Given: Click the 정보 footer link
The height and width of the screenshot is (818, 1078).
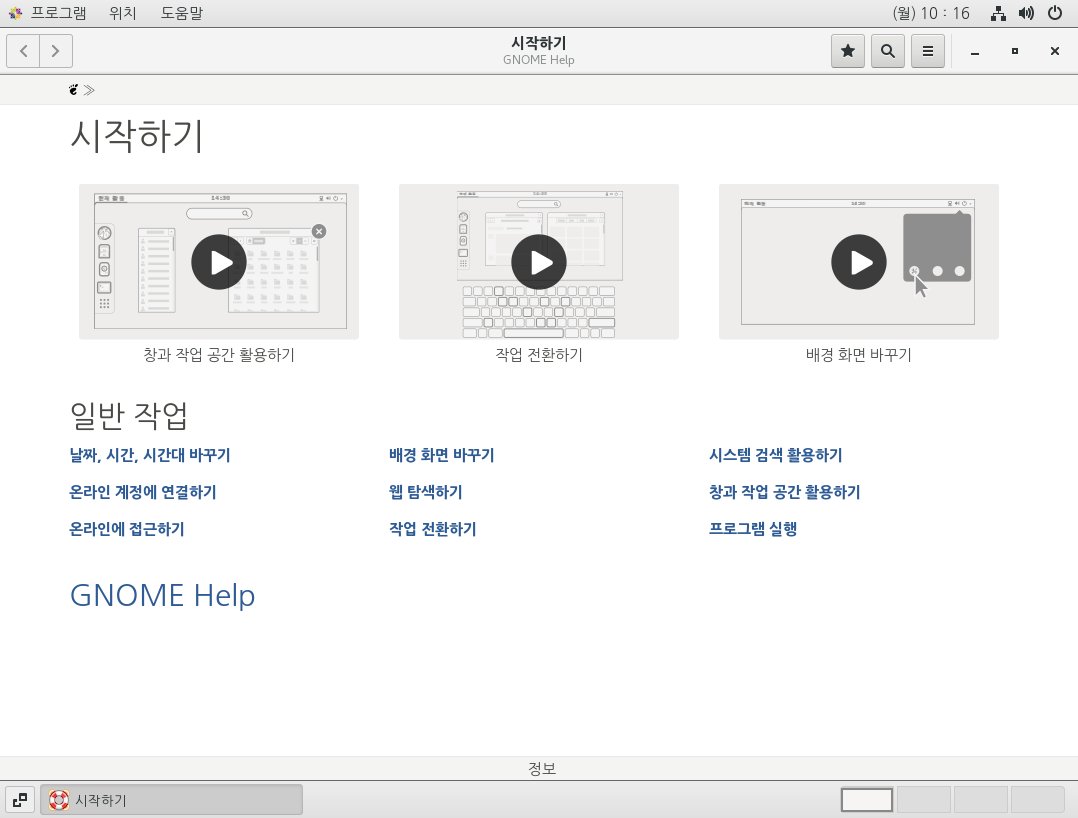Looking at the screenshot, I should pos(542,769).
